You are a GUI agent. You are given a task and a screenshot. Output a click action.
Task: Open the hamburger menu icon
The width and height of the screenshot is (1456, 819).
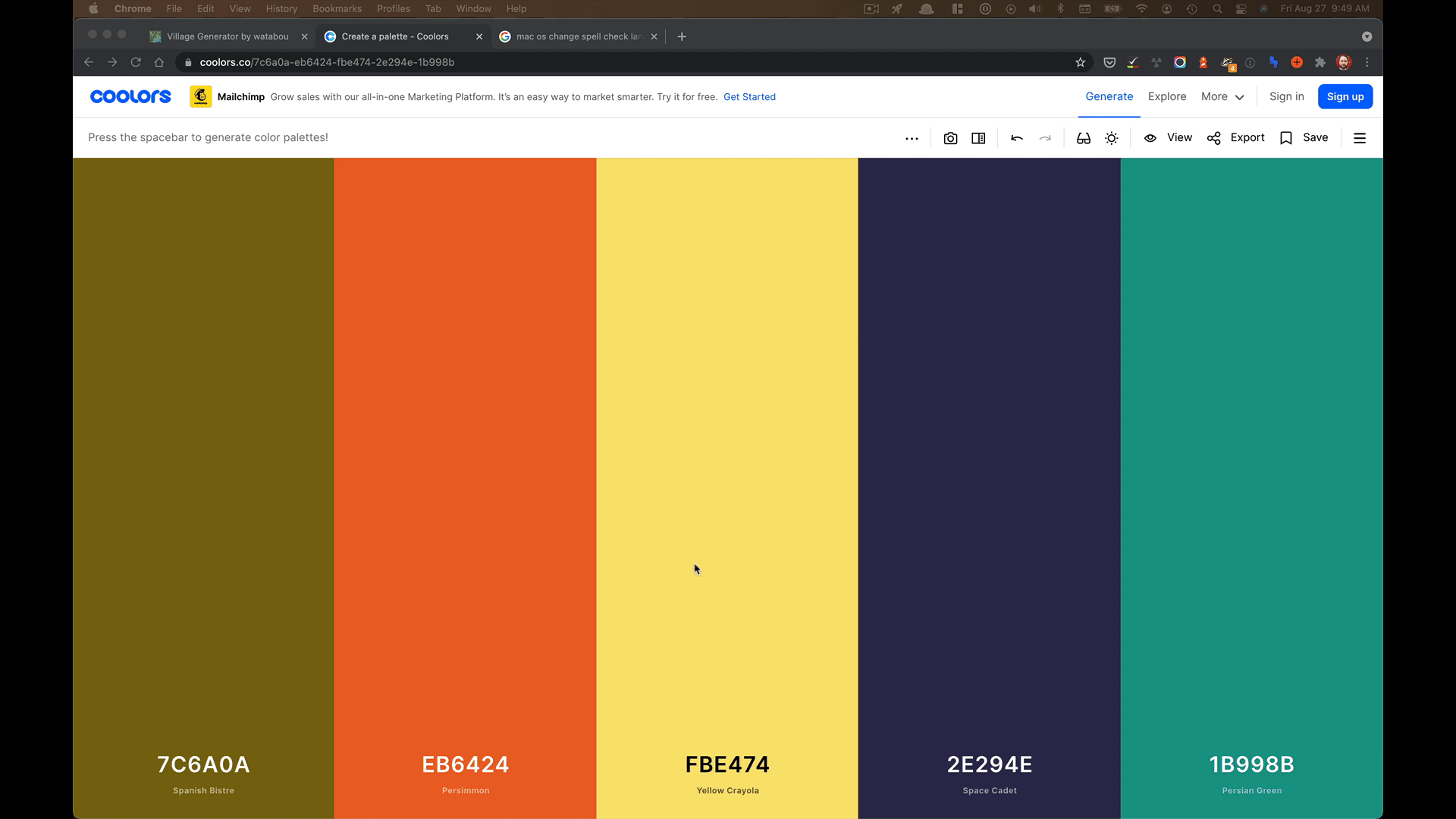[x=1360, y=138]
